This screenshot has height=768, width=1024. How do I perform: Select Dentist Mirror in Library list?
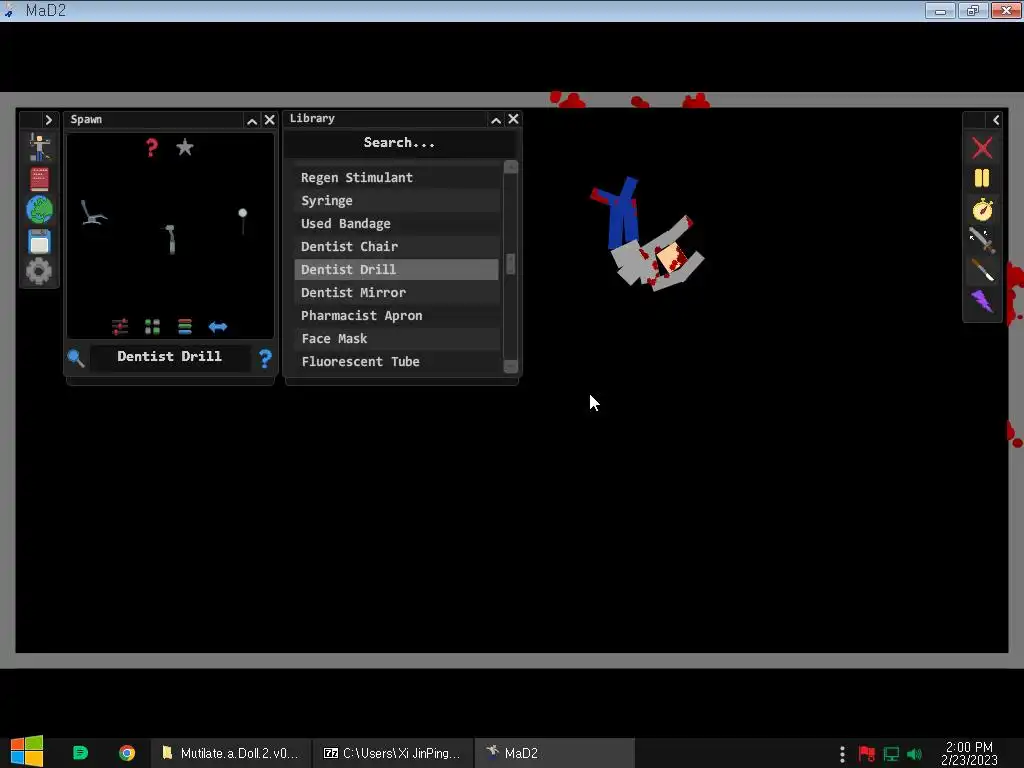click(396, 293)
